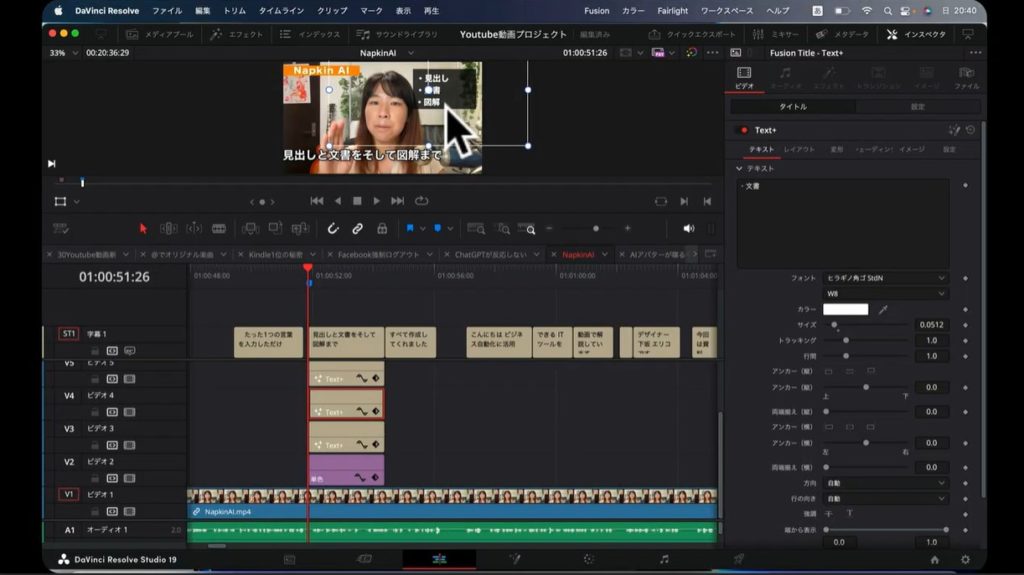The image size is (1024, 575).
Task: Lock the ビデオ 4 track
Action: (x=96, y=412)
